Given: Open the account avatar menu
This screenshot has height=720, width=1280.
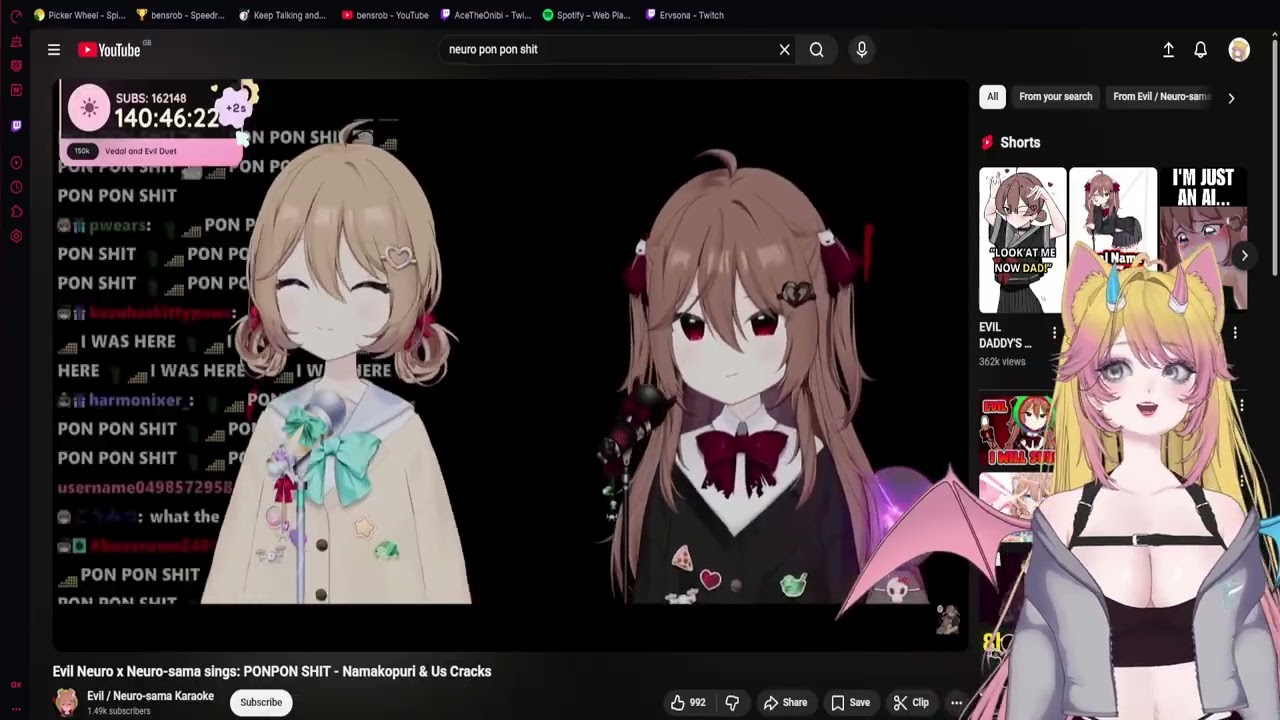Looking at the screenshot, I should click(x=1239, y=50).
